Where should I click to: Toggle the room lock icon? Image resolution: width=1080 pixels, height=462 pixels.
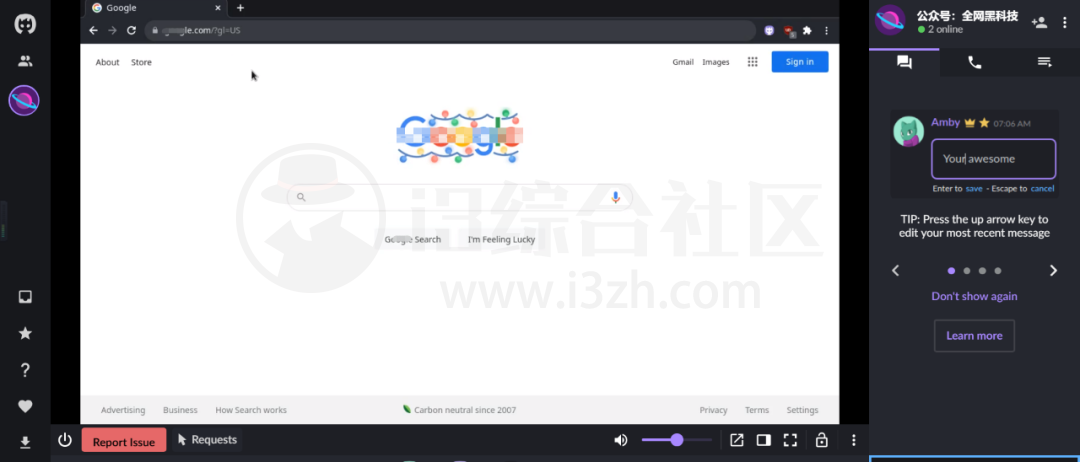pyautogui.click(x=821, y=440)
